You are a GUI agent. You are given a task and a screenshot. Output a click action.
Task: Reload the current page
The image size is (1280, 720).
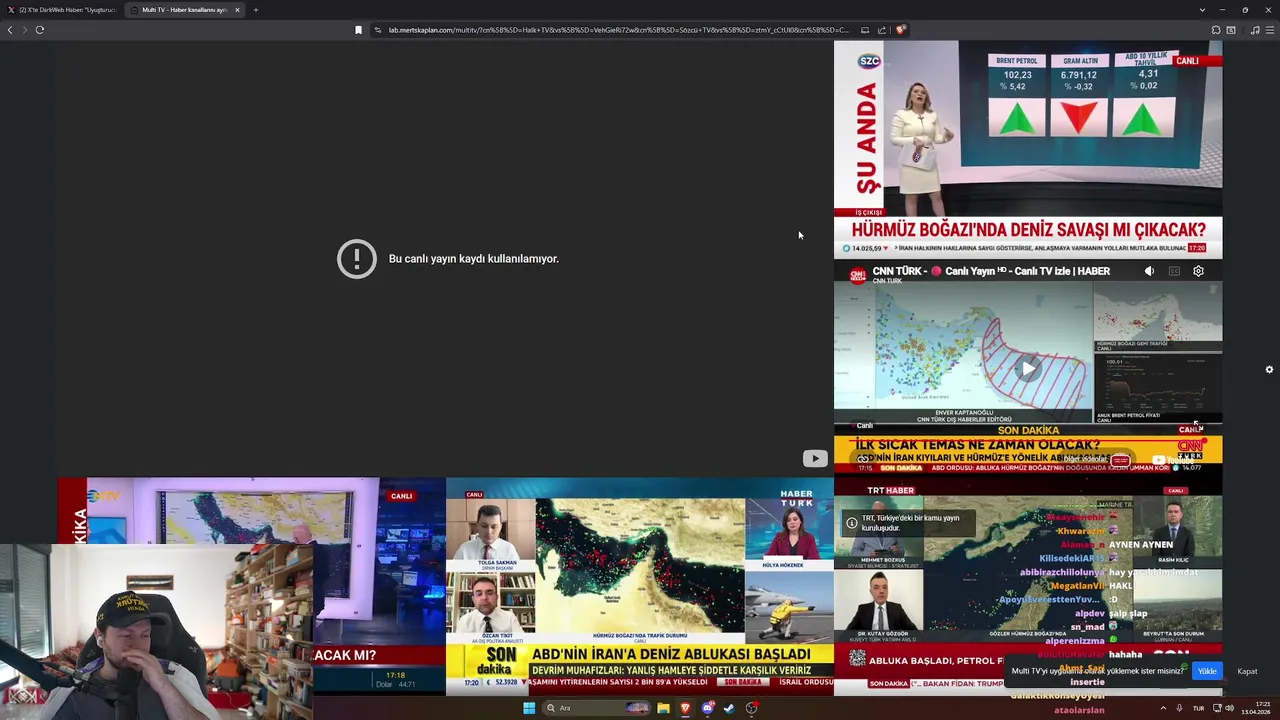40,30
